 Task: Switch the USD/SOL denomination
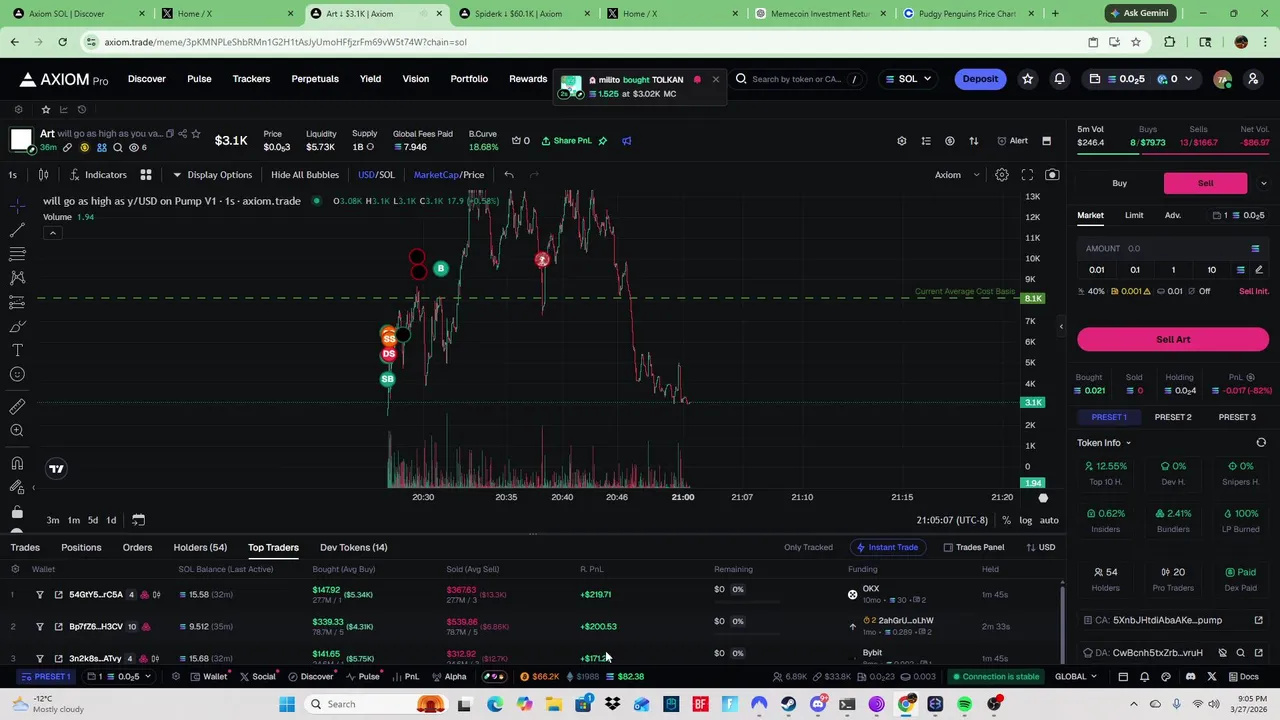tap(376, 175)
